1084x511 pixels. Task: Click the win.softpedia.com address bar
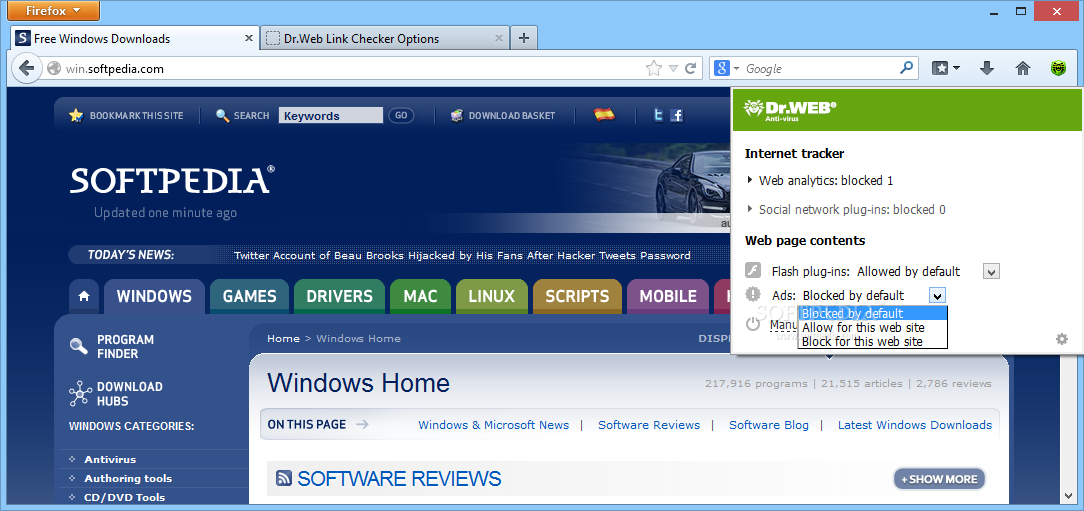353,68
